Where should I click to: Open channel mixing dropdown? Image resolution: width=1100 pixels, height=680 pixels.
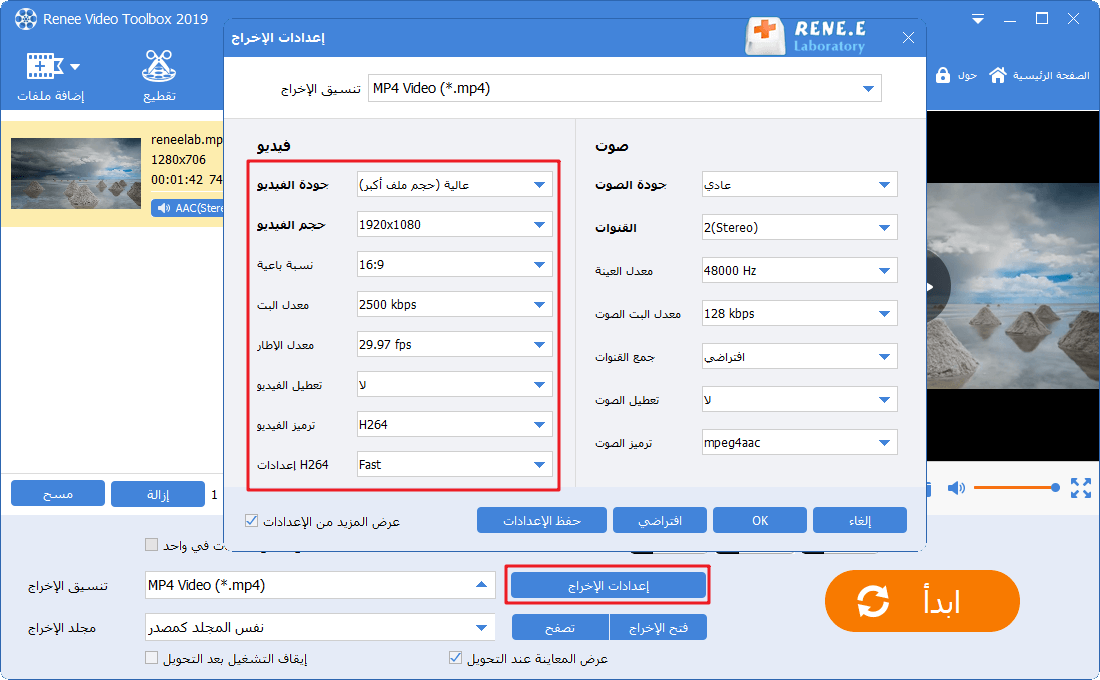799,356
